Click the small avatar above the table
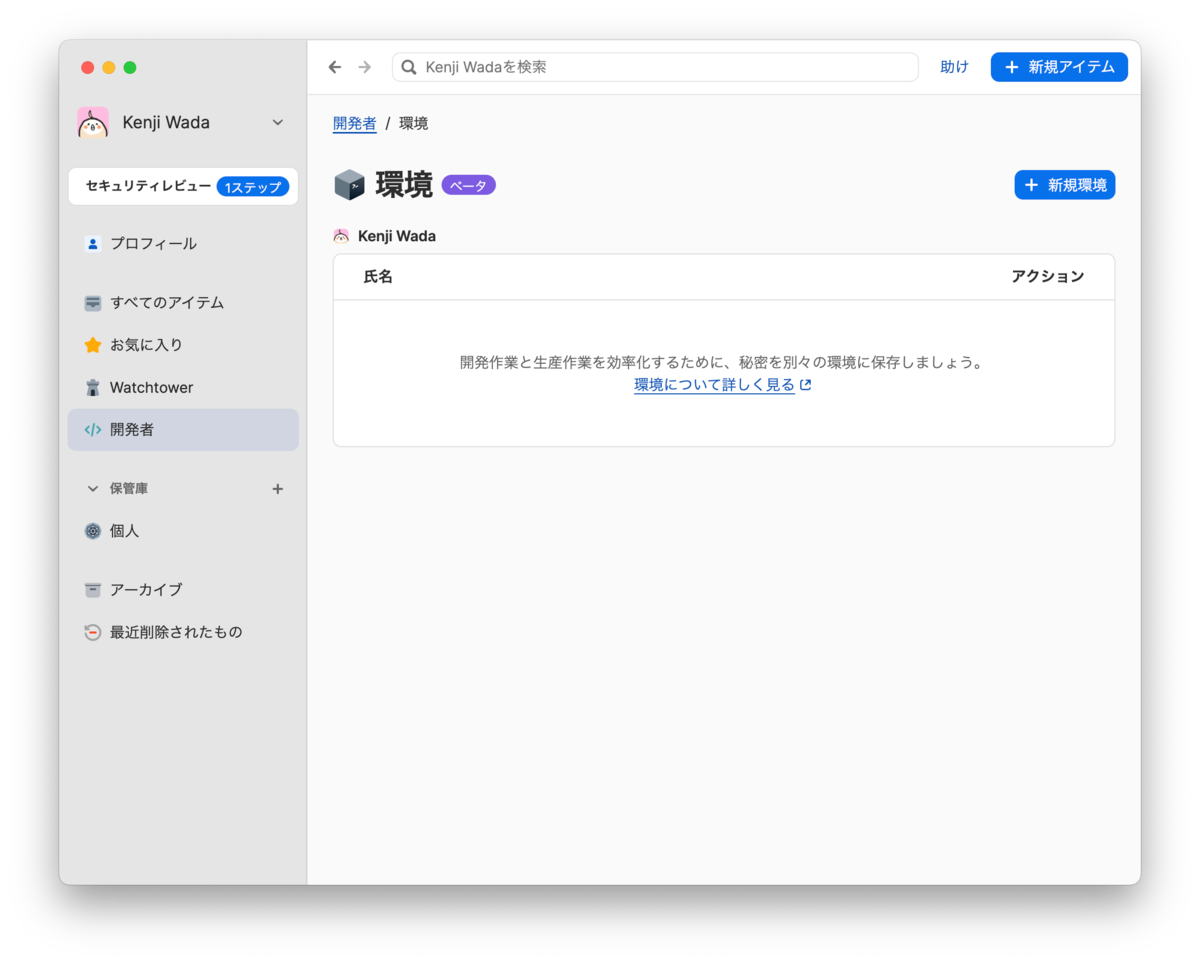Viewport: 1200px width, 963px height. 341,236
